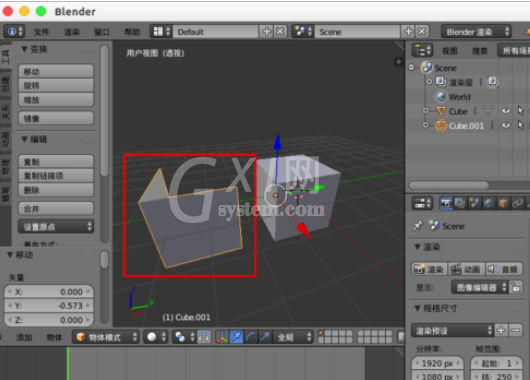Select the World item in outliner
530x380 pixels.
[x=459, y=97]
